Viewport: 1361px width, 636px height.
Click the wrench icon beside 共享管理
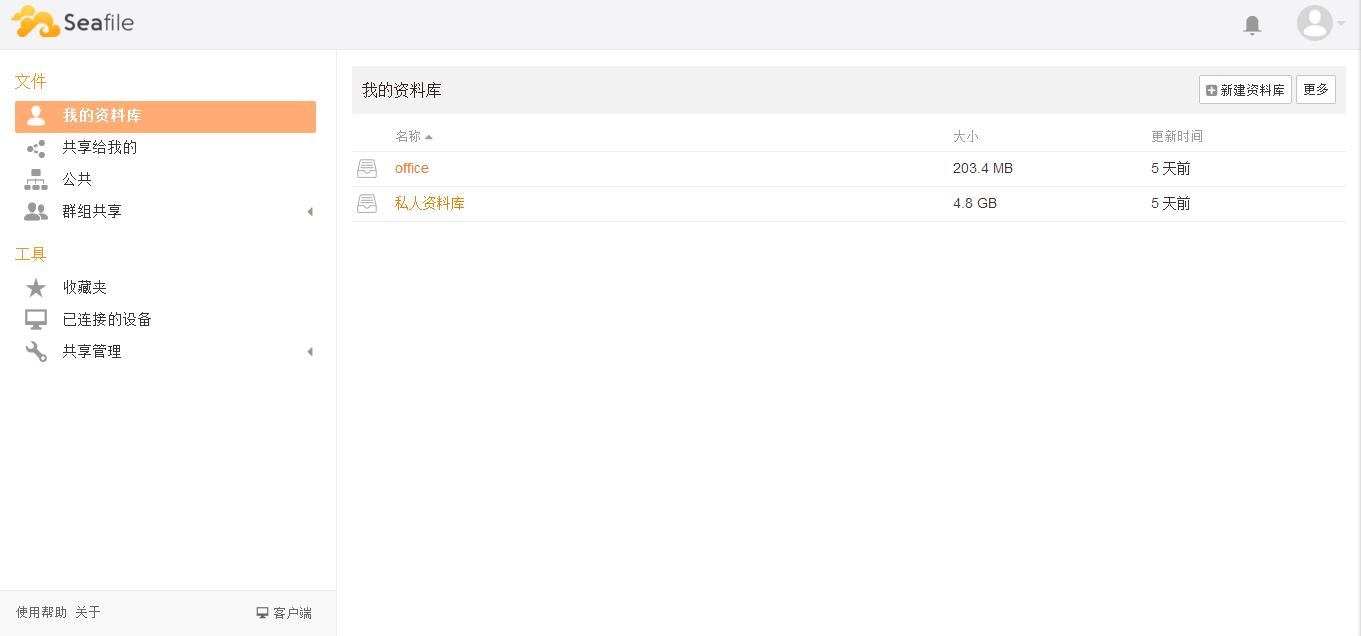coord(36,352)
